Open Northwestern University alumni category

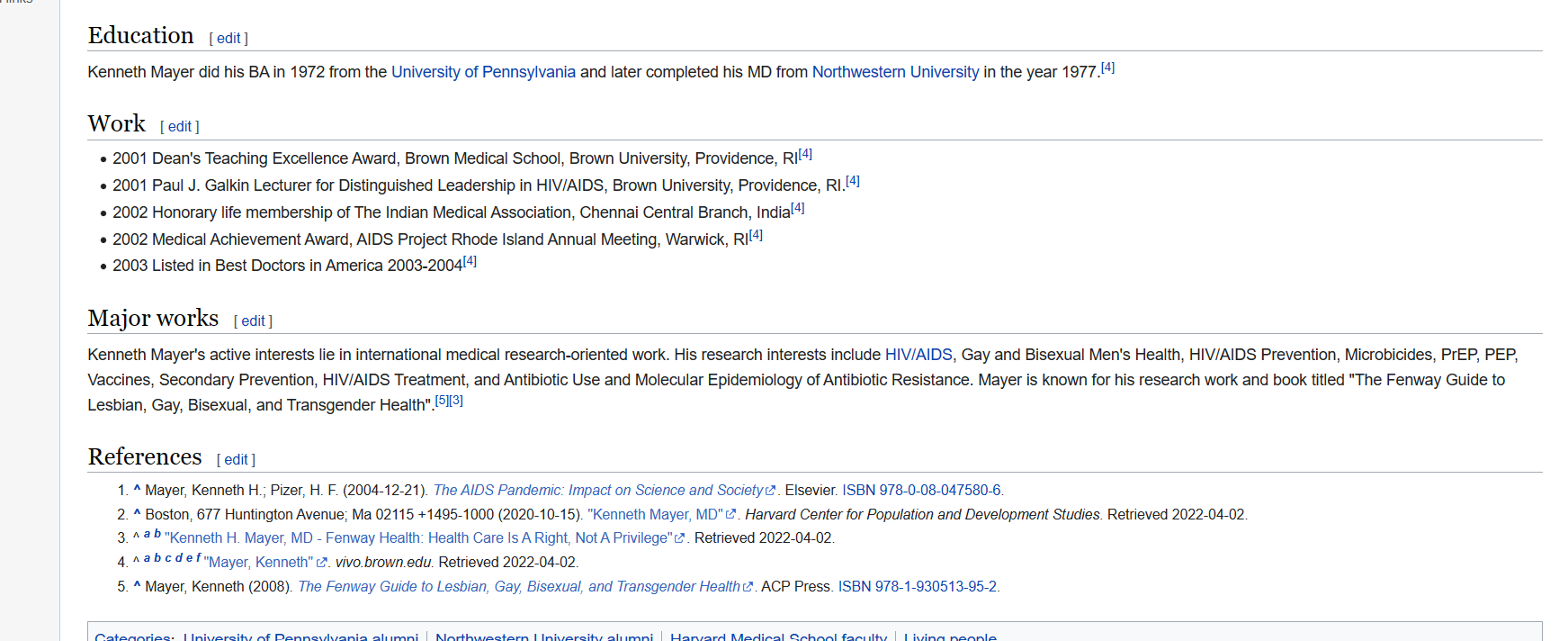(x=544, y=636)
